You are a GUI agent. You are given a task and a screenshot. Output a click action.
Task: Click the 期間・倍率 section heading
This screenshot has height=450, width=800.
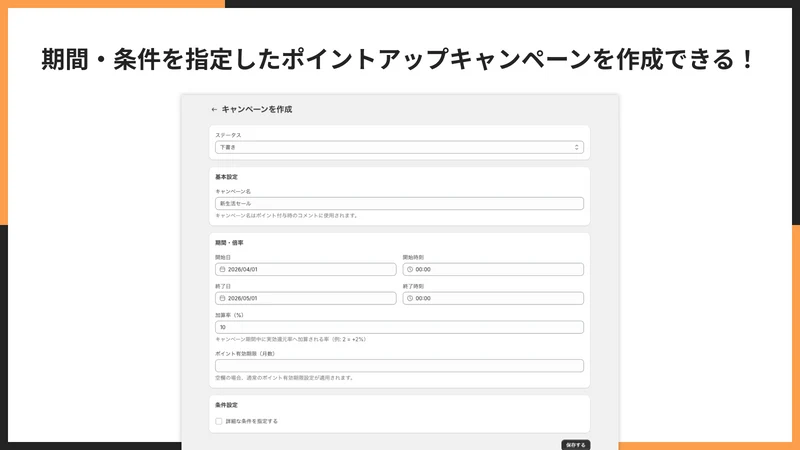[229, 243]
